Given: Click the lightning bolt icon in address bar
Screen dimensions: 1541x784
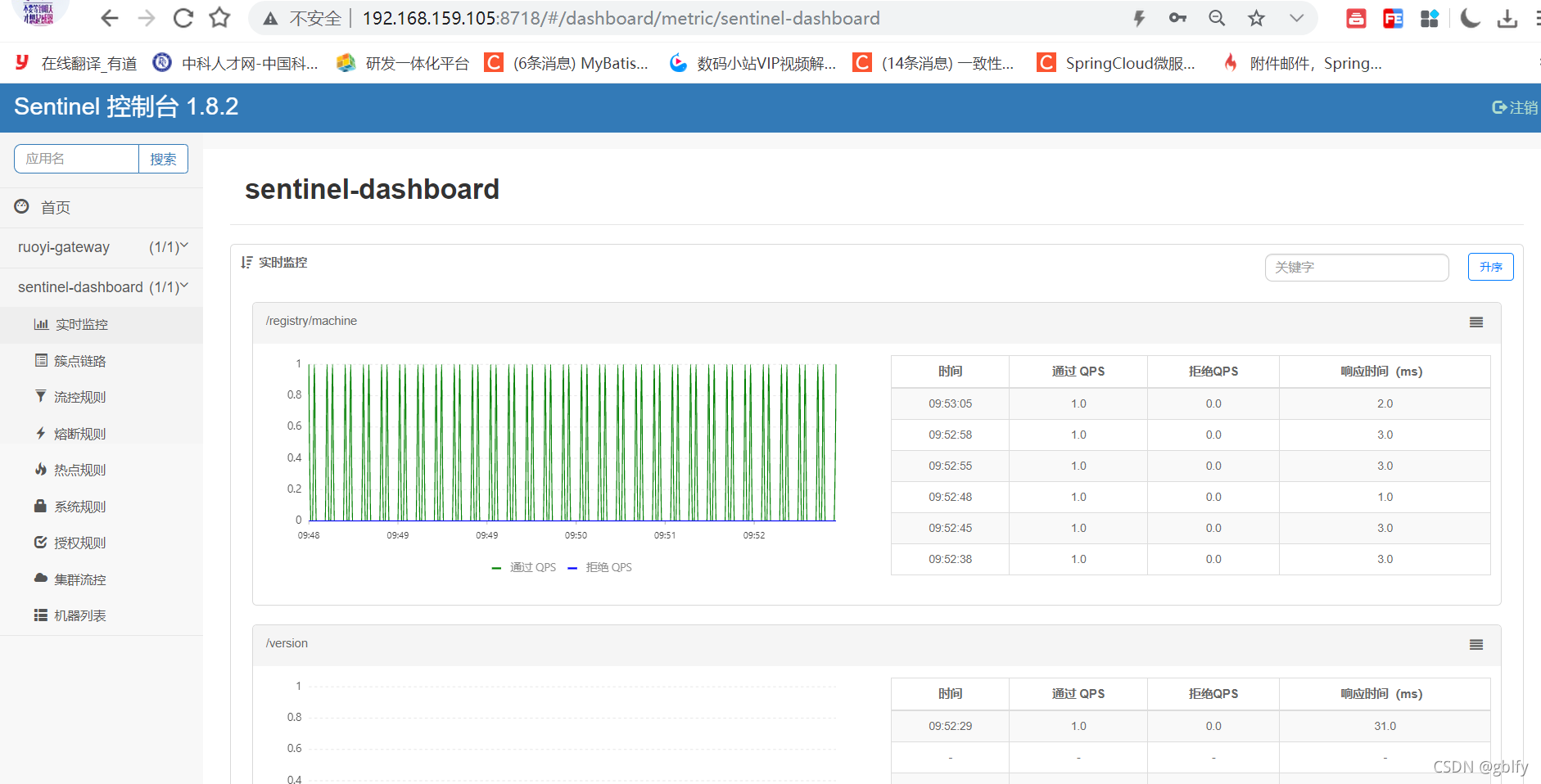Looking at the screenshot, I should pos(1139,18).
